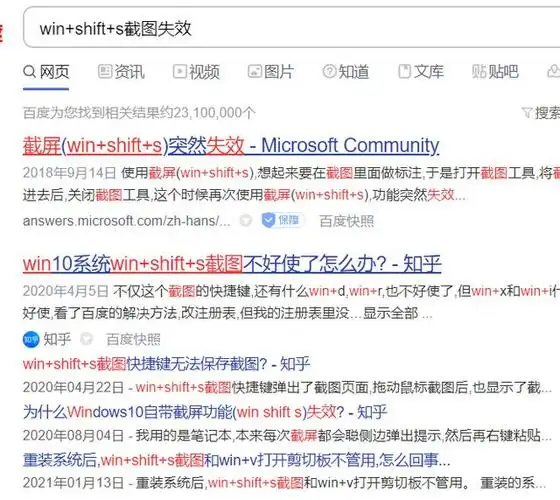Open the Microsoft Community 截屏突然失效 result
The height and width of the screenshot is (500, 560).
point(231,146)
